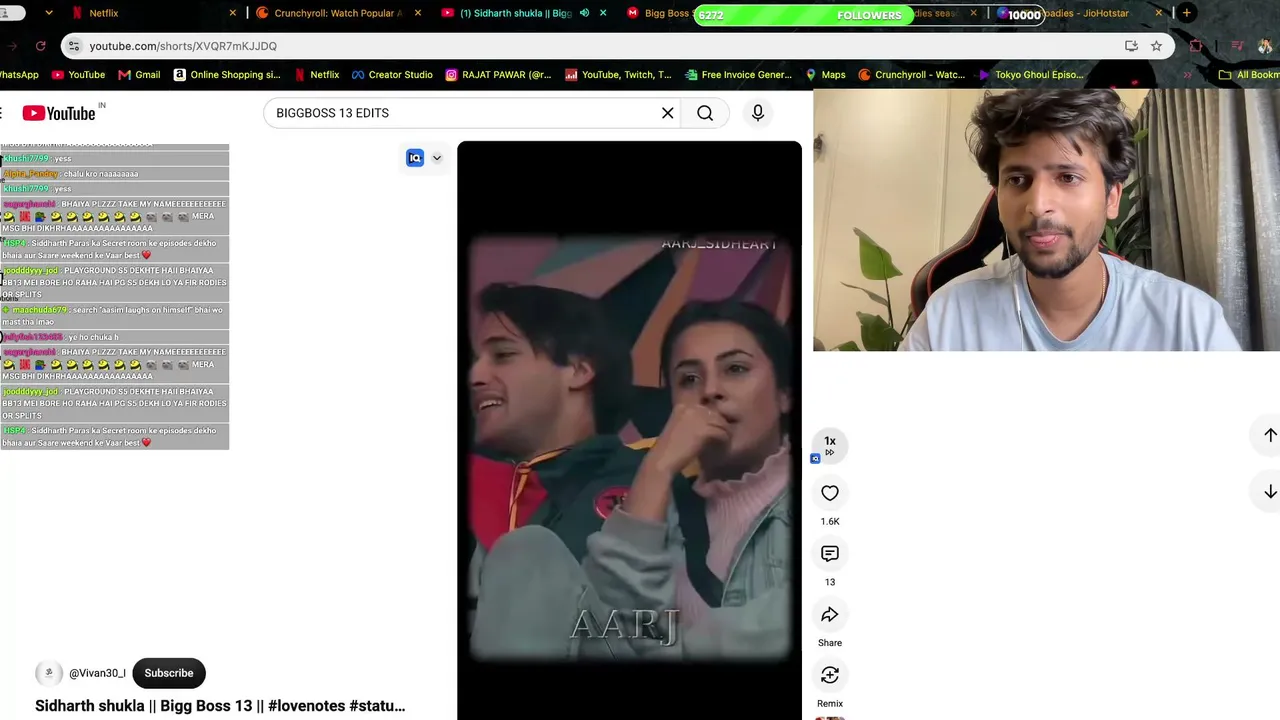Screen dimensions: 1280x720
Task: Open the Crunchyroll bookmark
Action: (x=911, y=75)
